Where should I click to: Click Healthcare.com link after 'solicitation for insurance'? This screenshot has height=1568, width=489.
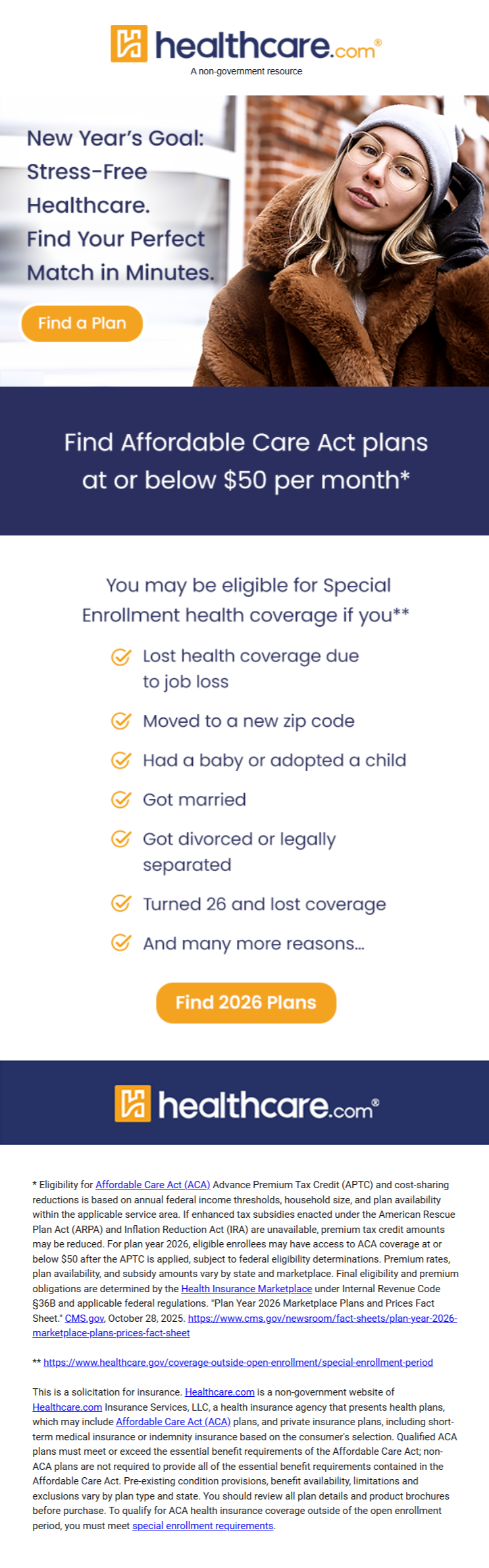pyautogui.click(x=220, y=1392)
